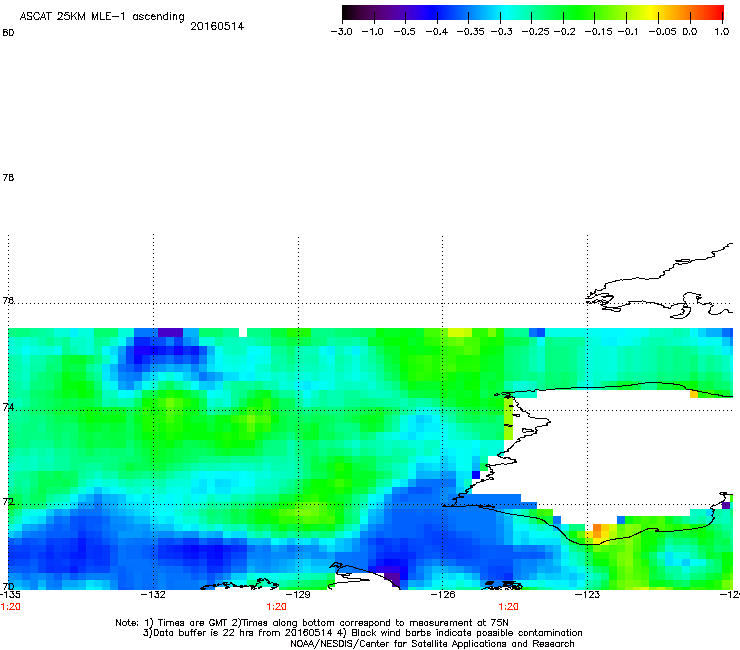This screenshot has width=740, height=650.
Task: Click the -0.25 color scale label
Action: click(535, 32)
